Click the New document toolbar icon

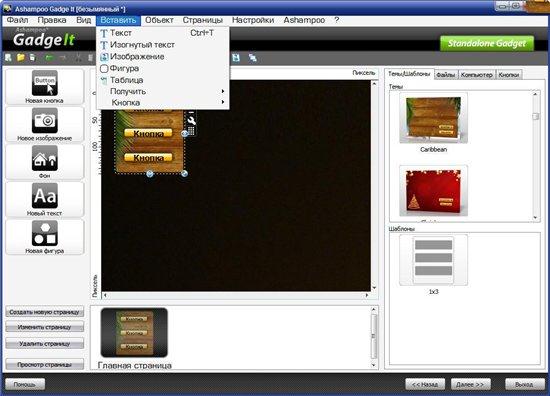point(8,58)
